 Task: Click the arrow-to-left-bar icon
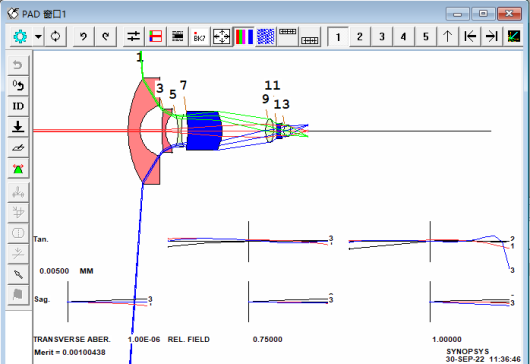[x=470, y=36]
